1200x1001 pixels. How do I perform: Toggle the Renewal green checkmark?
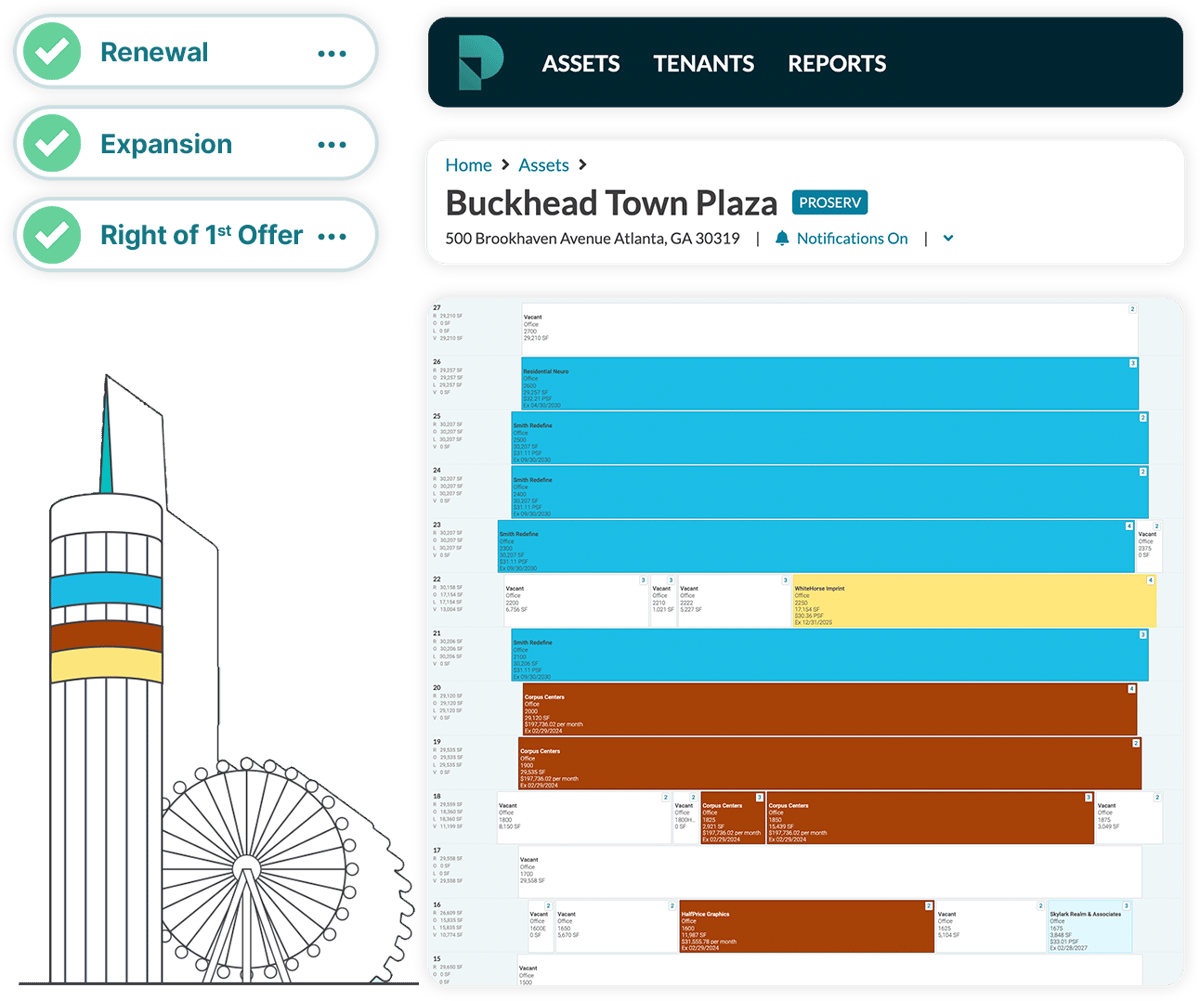52,52
